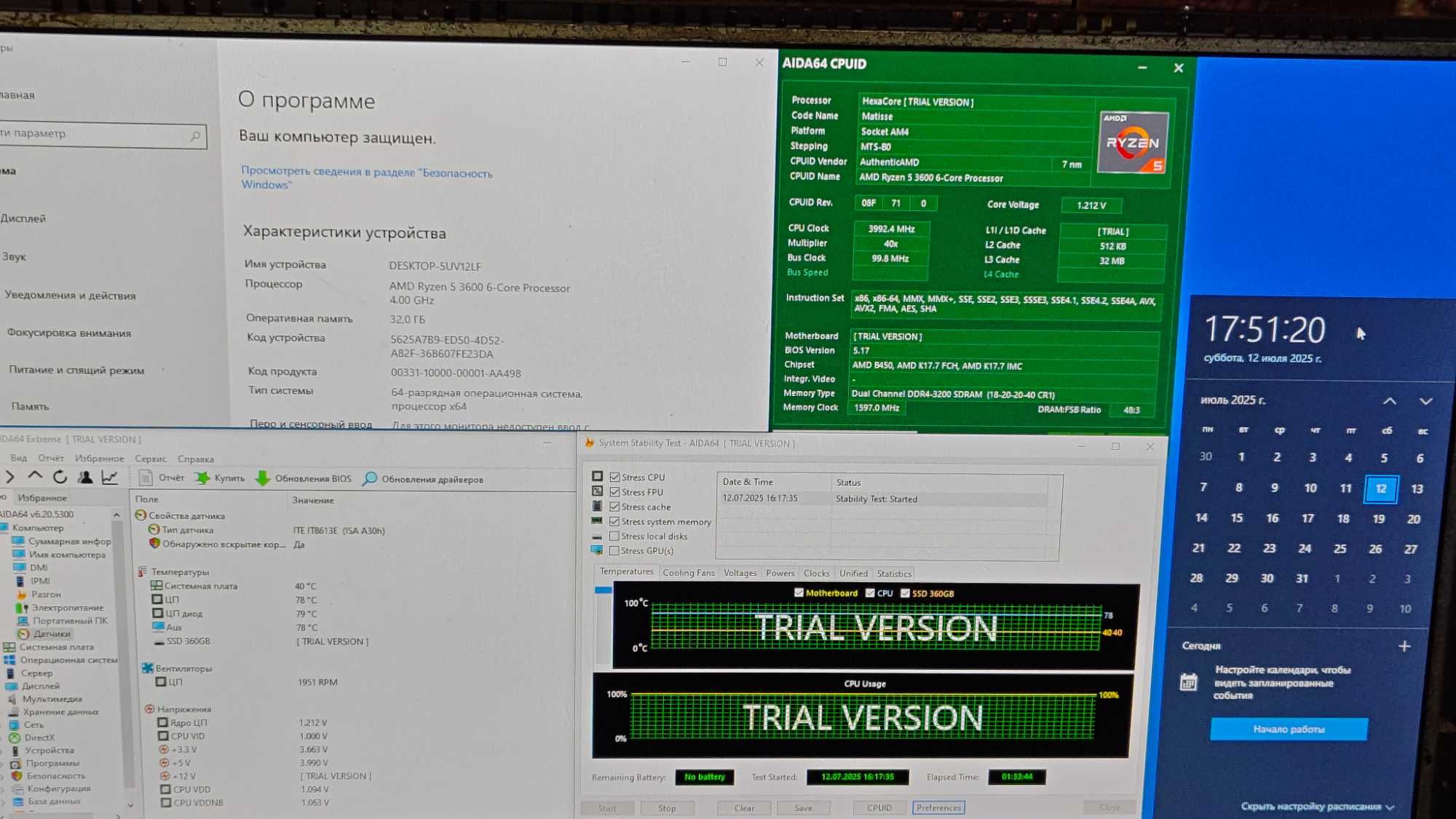Enable Stress local disks checkbox

tap(614, 536)
